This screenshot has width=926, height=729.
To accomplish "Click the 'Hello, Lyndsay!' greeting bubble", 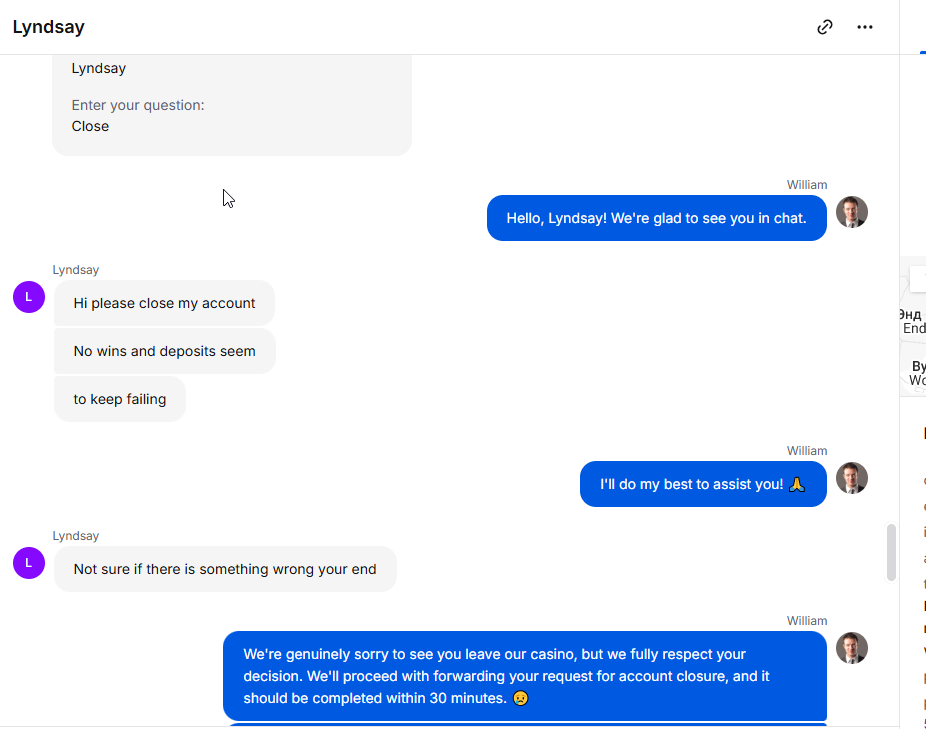I will pos(657,218).
